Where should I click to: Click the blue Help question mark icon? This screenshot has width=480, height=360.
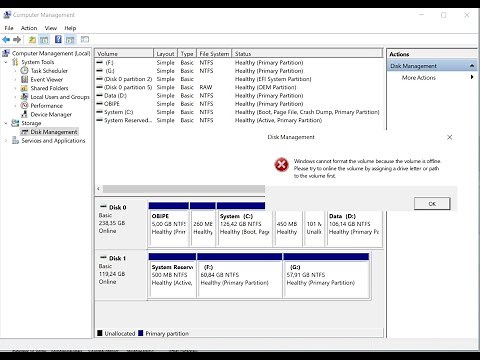coord(58,40)
